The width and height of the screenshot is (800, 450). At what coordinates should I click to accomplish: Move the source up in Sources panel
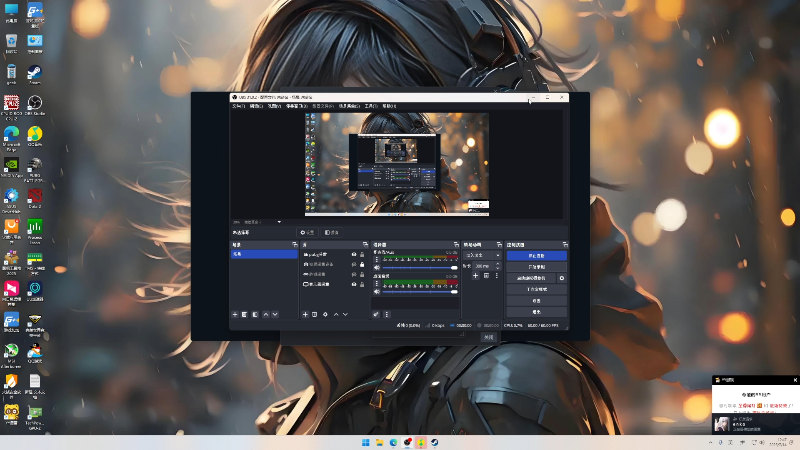pyautogui.click(x=336, y=314)
